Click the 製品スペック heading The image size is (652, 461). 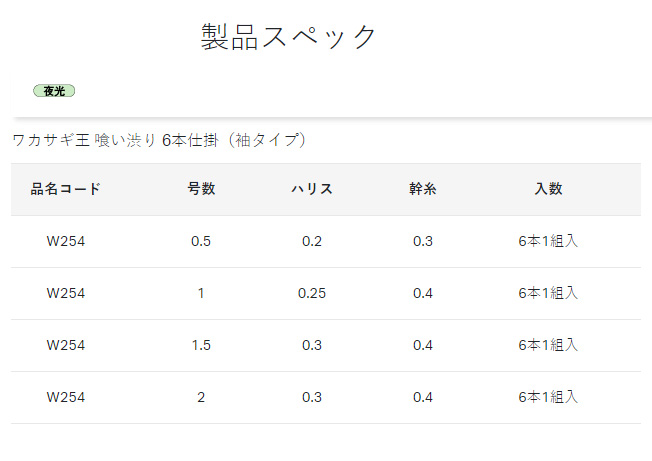[289, 37]
